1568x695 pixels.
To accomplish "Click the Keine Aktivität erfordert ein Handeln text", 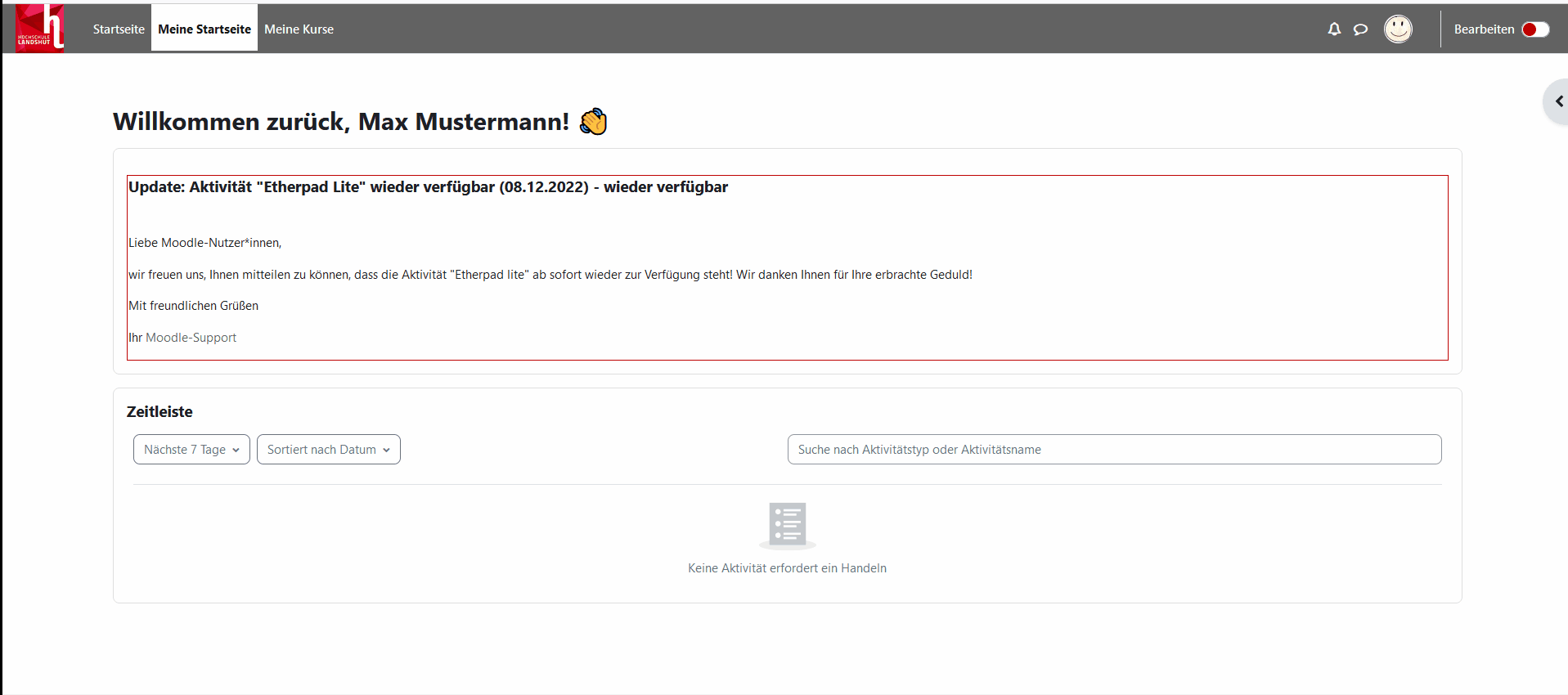I will pos(787,568).
